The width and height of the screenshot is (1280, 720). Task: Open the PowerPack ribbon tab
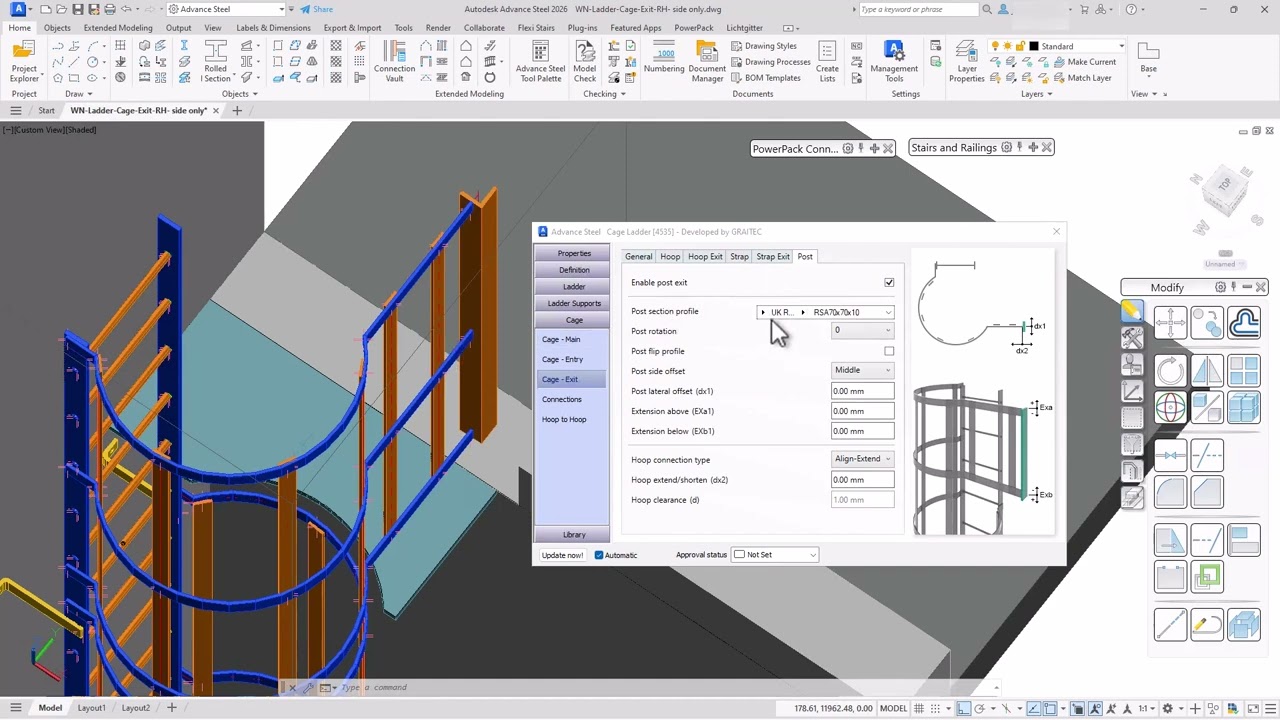click(x=694, y=28)
